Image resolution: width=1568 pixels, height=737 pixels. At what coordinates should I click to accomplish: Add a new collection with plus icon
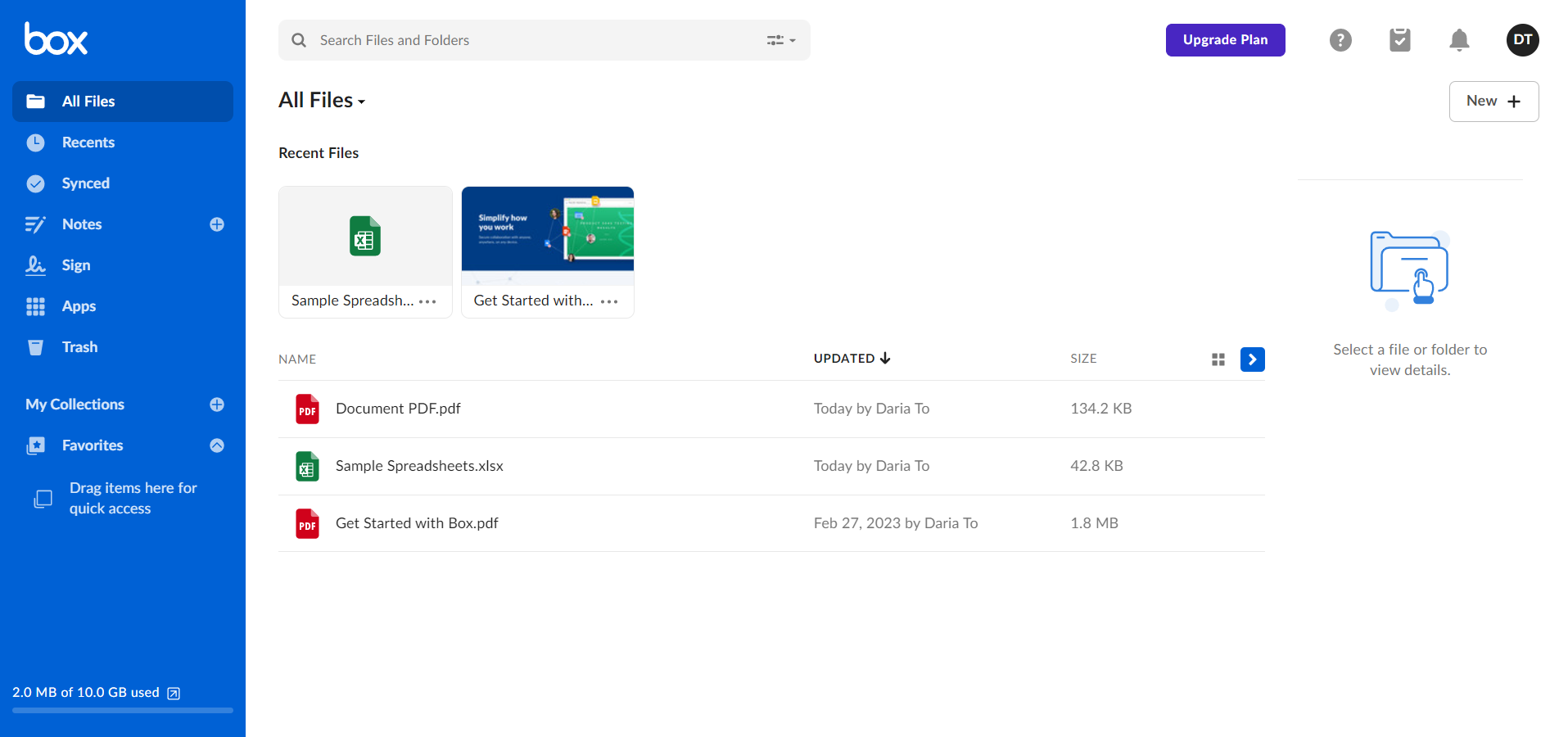(217, 405)
